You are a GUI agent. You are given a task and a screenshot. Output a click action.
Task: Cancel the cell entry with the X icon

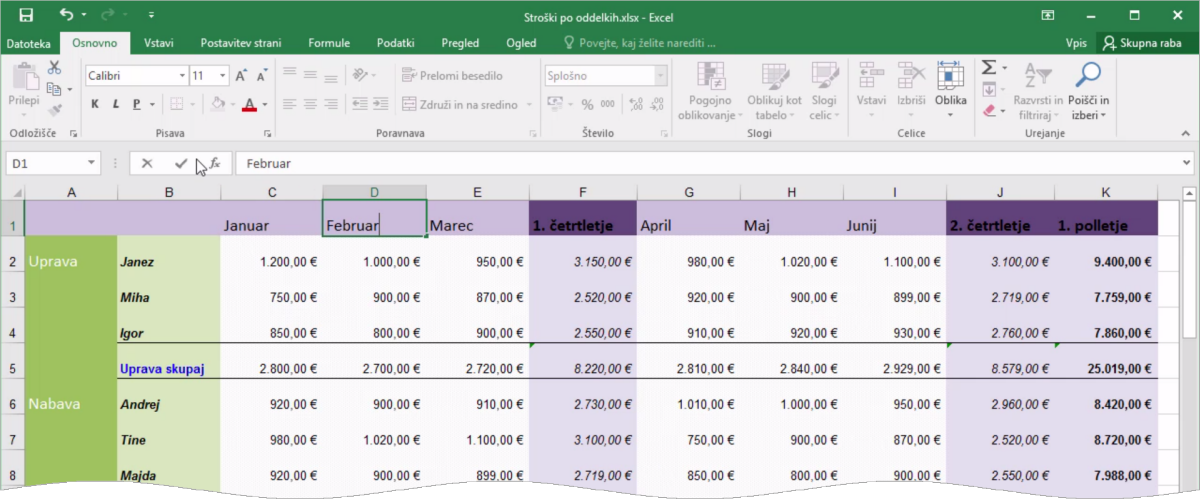point(147,163)
